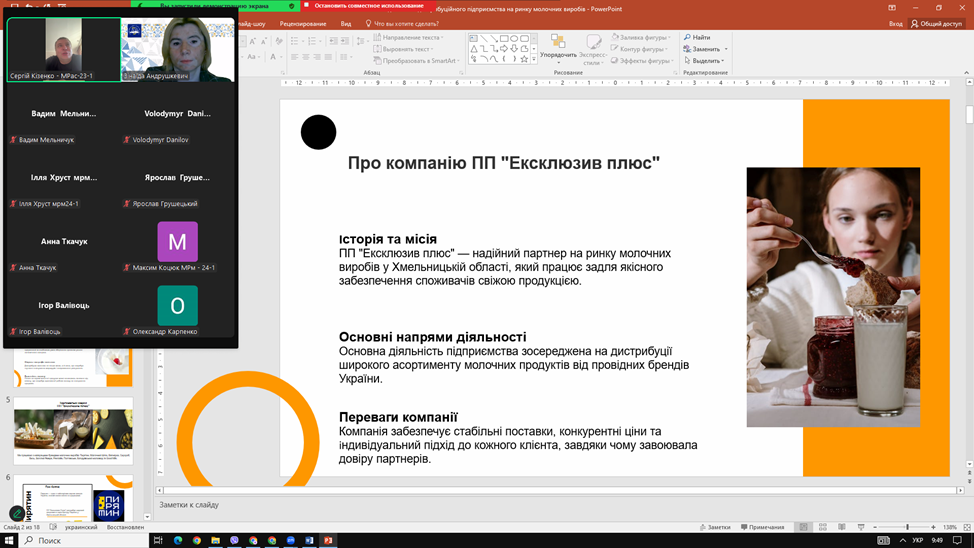Select the Олександр Карпенко participant avatar

[x=178, y=306]
